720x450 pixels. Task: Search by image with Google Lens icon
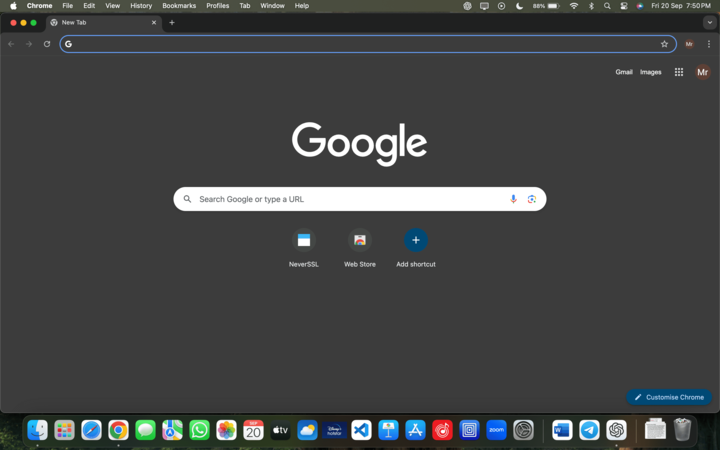(x=532, y=199)
